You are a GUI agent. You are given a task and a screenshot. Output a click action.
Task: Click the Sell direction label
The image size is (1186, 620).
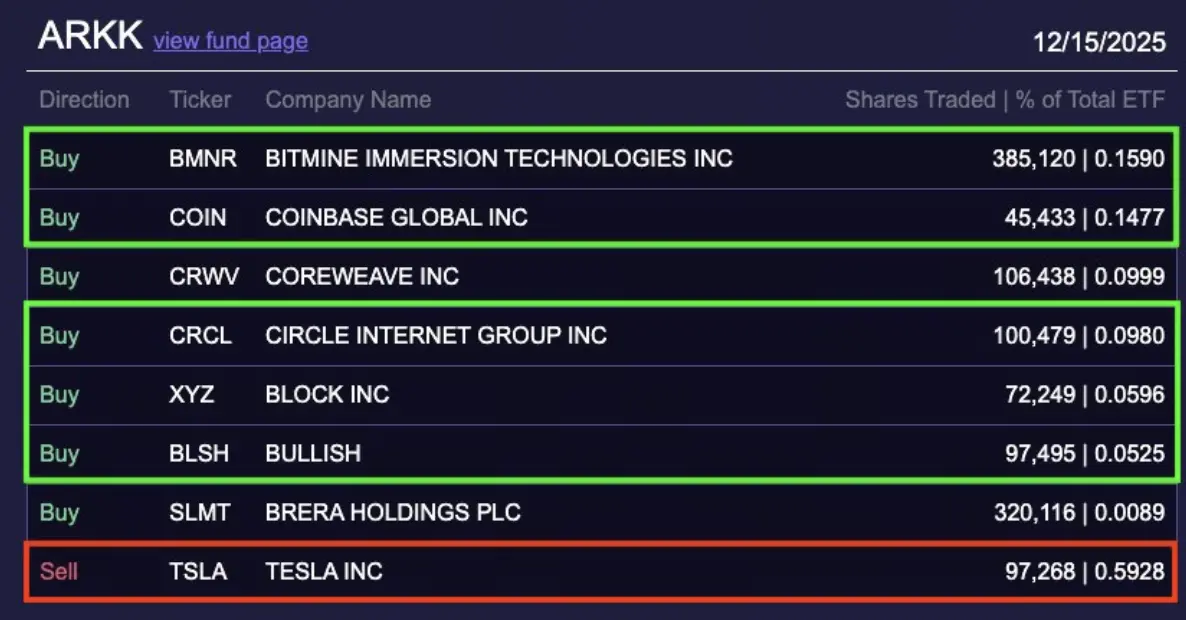58,571
